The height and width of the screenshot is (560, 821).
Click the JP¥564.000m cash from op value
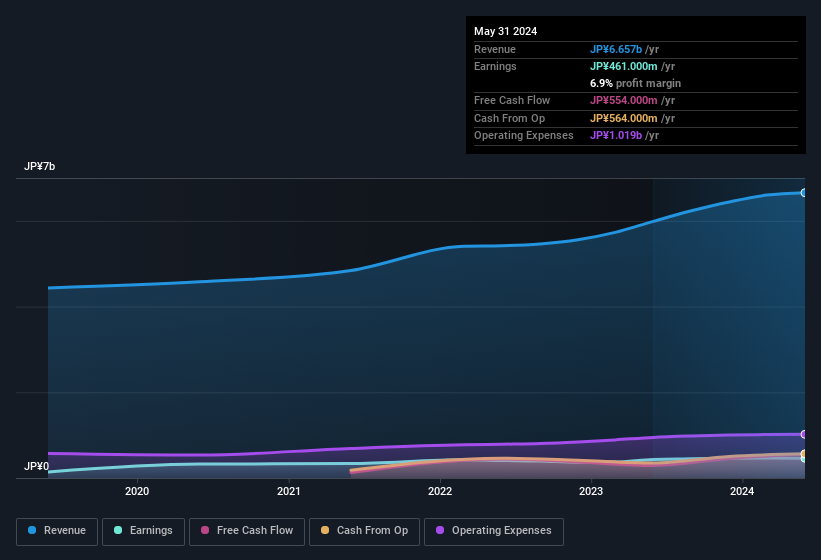624,118
